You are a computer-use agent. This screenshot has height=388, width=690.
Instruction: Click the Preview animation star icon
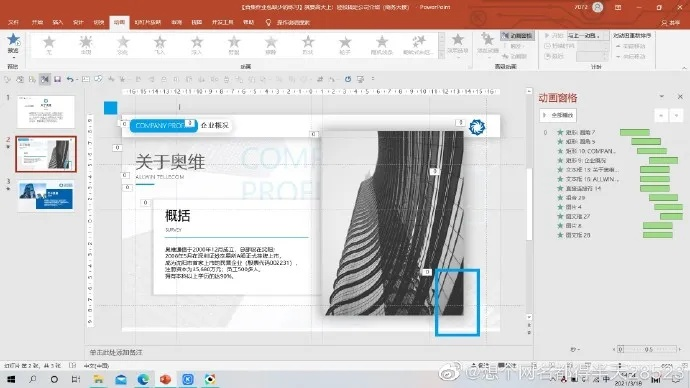[x=13, y=39]
